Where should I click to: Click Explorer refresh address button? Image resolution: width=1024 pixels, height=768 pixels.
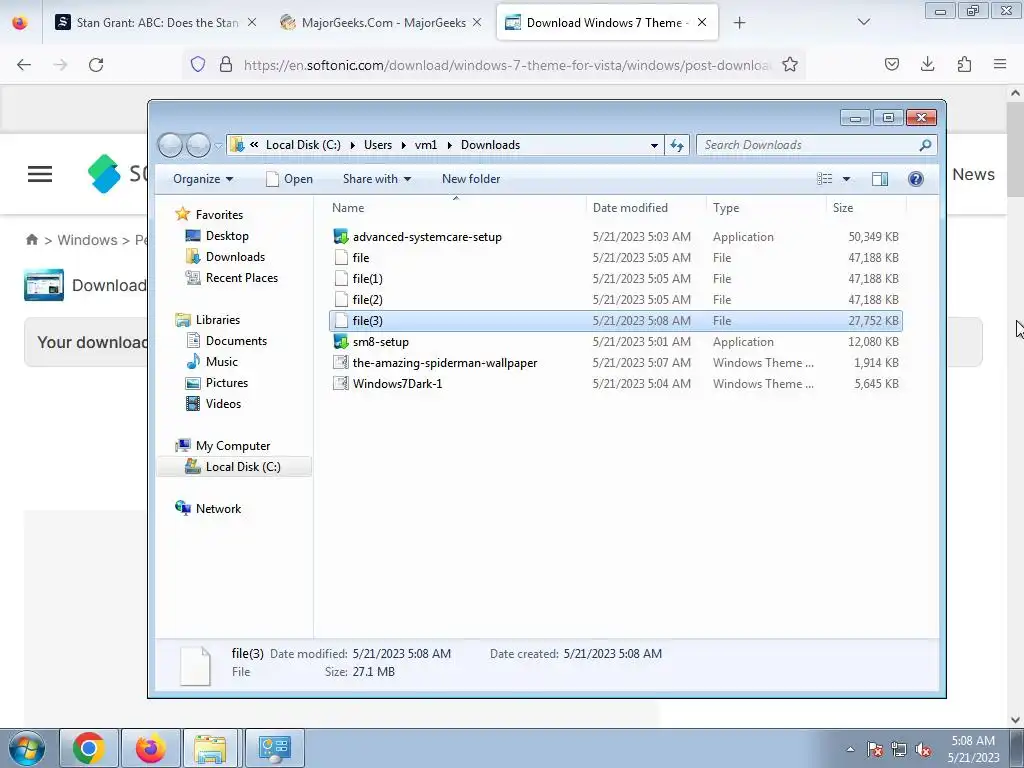[677, 145]
